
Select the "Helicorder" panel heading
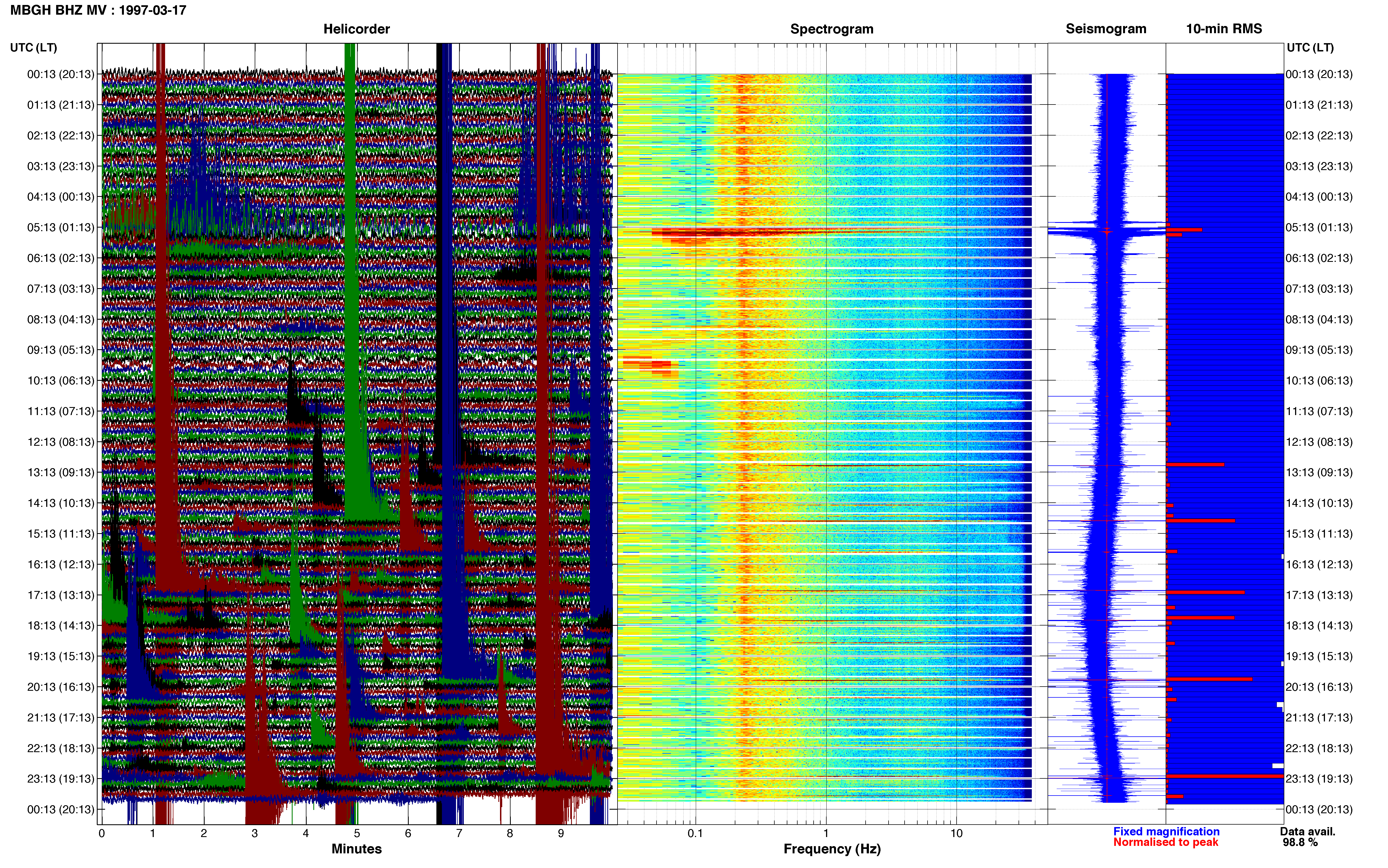[356, 29]
